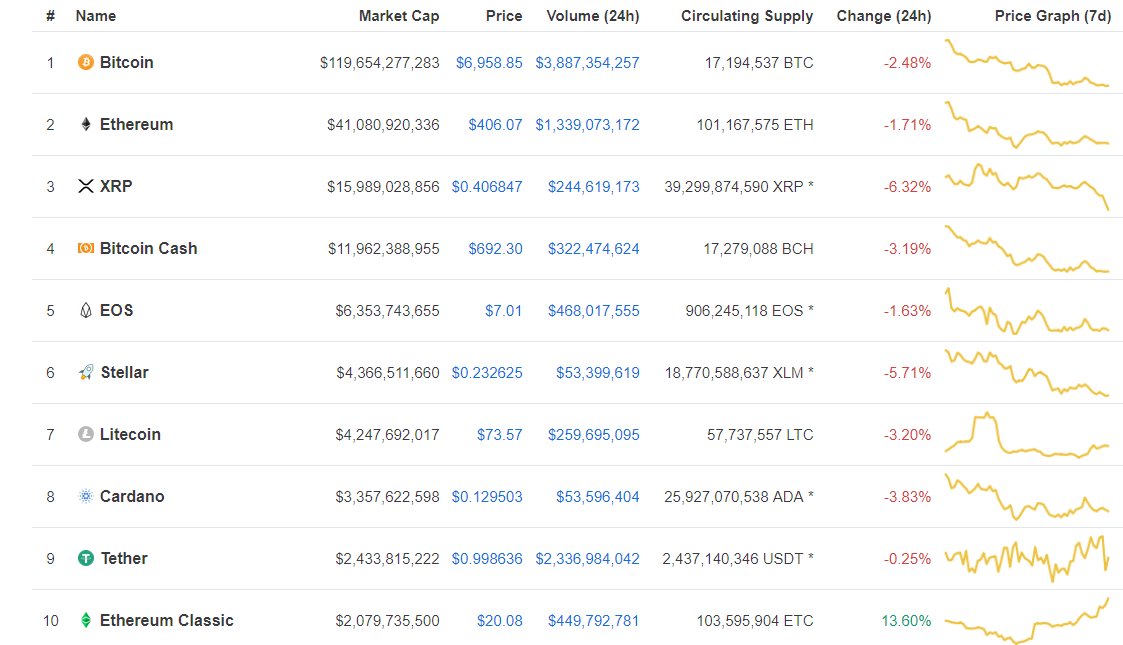Sort by the Change (24h) column header

click(884, 16)
